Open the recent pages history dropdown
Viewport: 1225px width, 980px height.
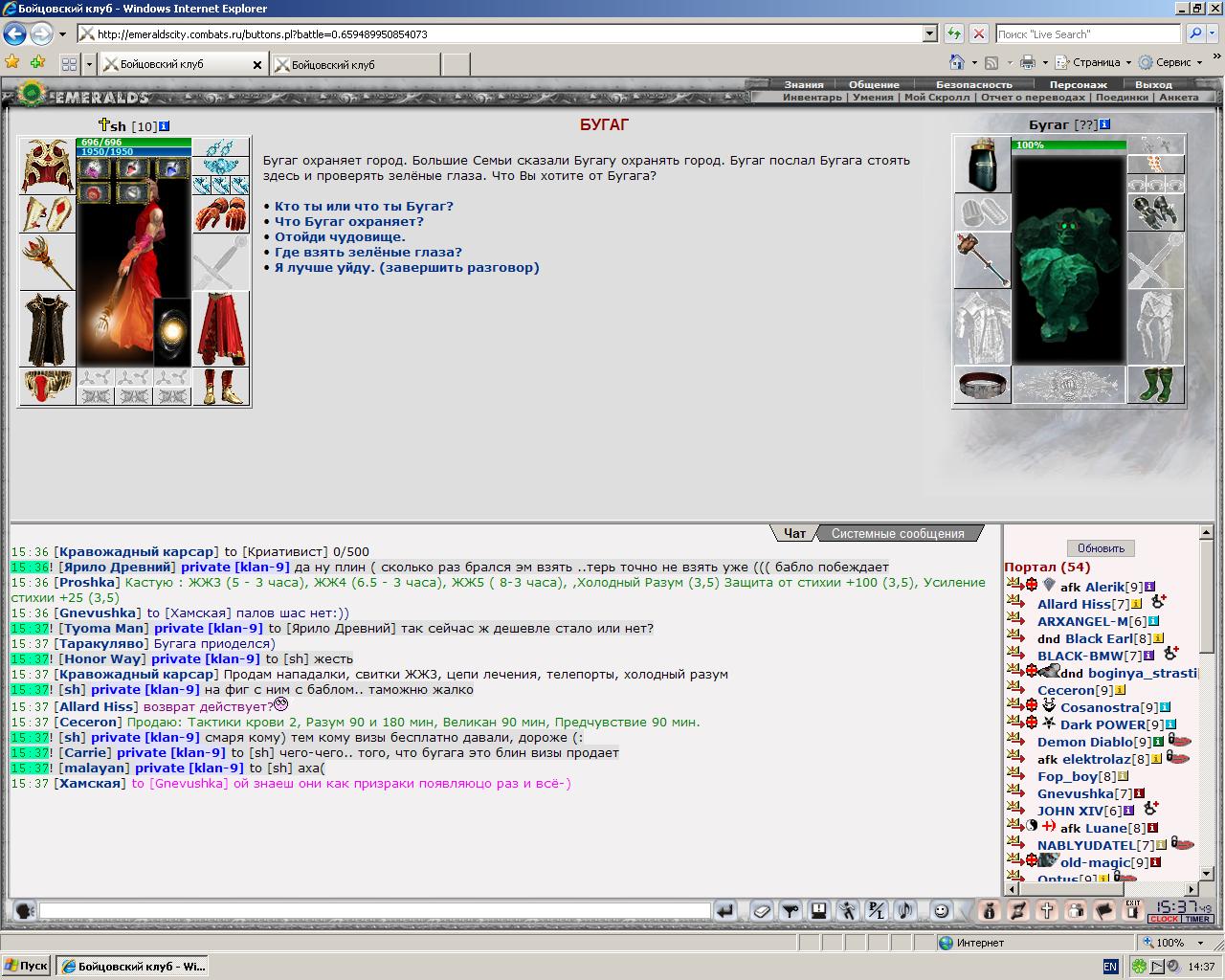point(62,33)
